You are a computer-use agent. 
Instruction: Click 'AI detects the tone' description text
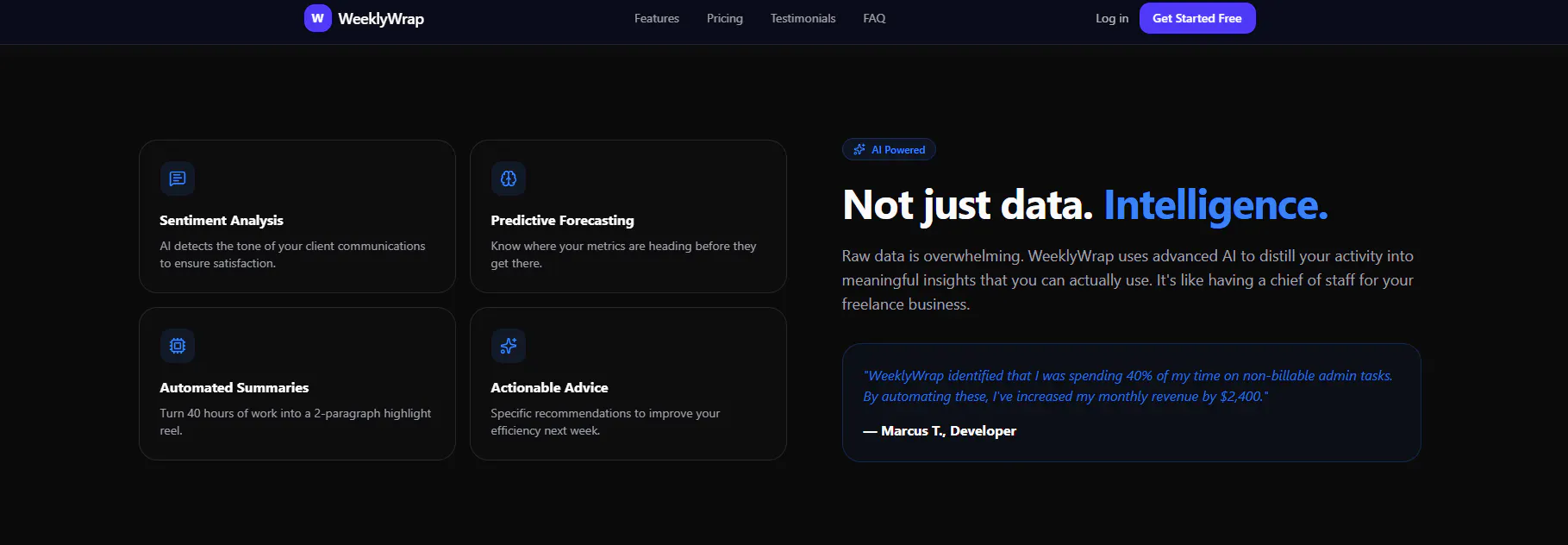(292, 254)
